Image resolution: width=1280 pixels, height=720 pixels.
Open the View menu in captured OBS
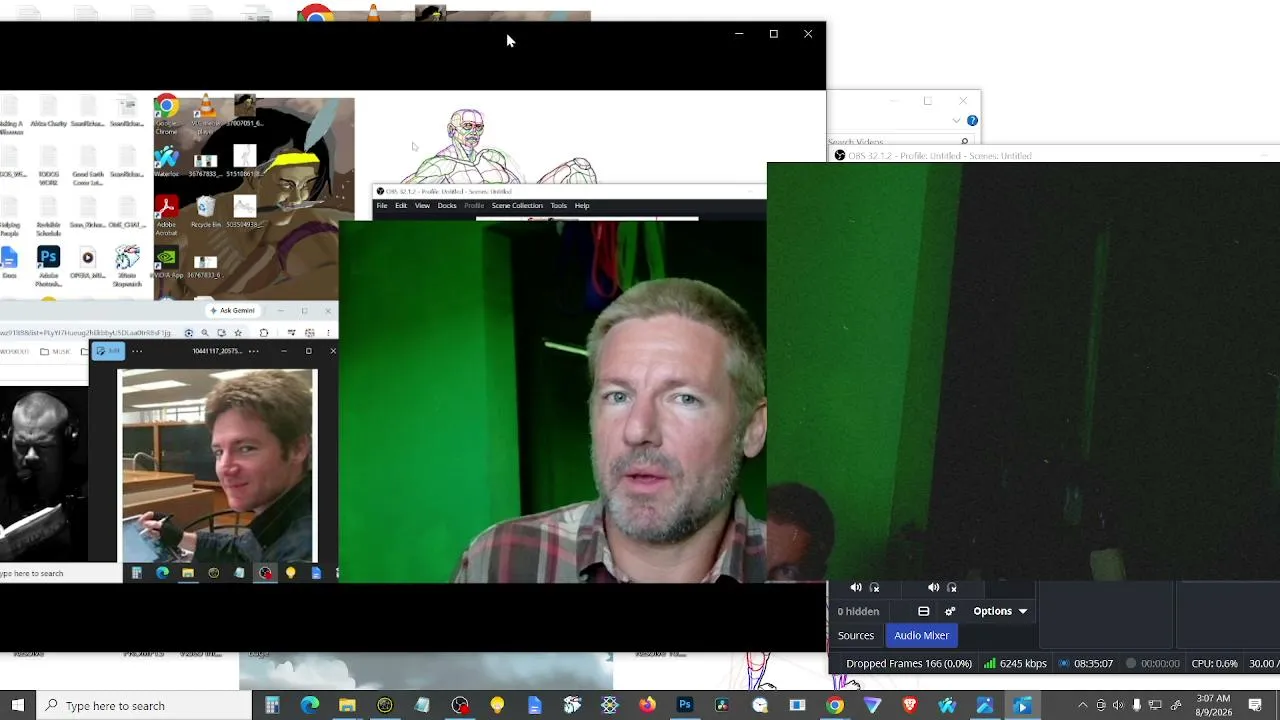[422, 206]
